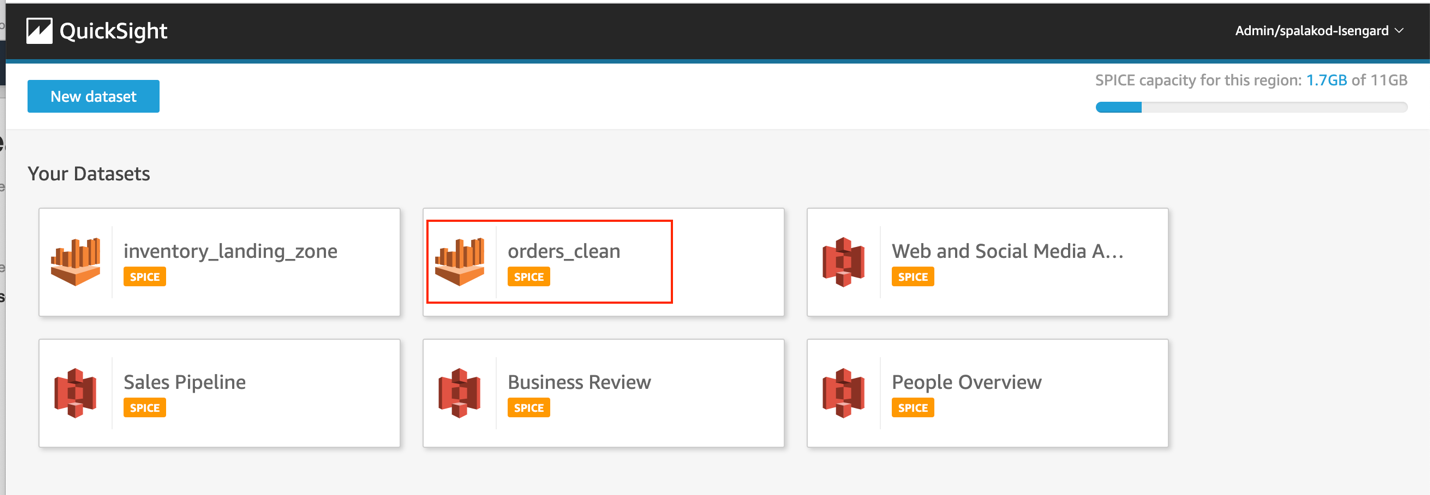
Task: Click the QuickSight logo icon
Action: click(x=39, y=31)
